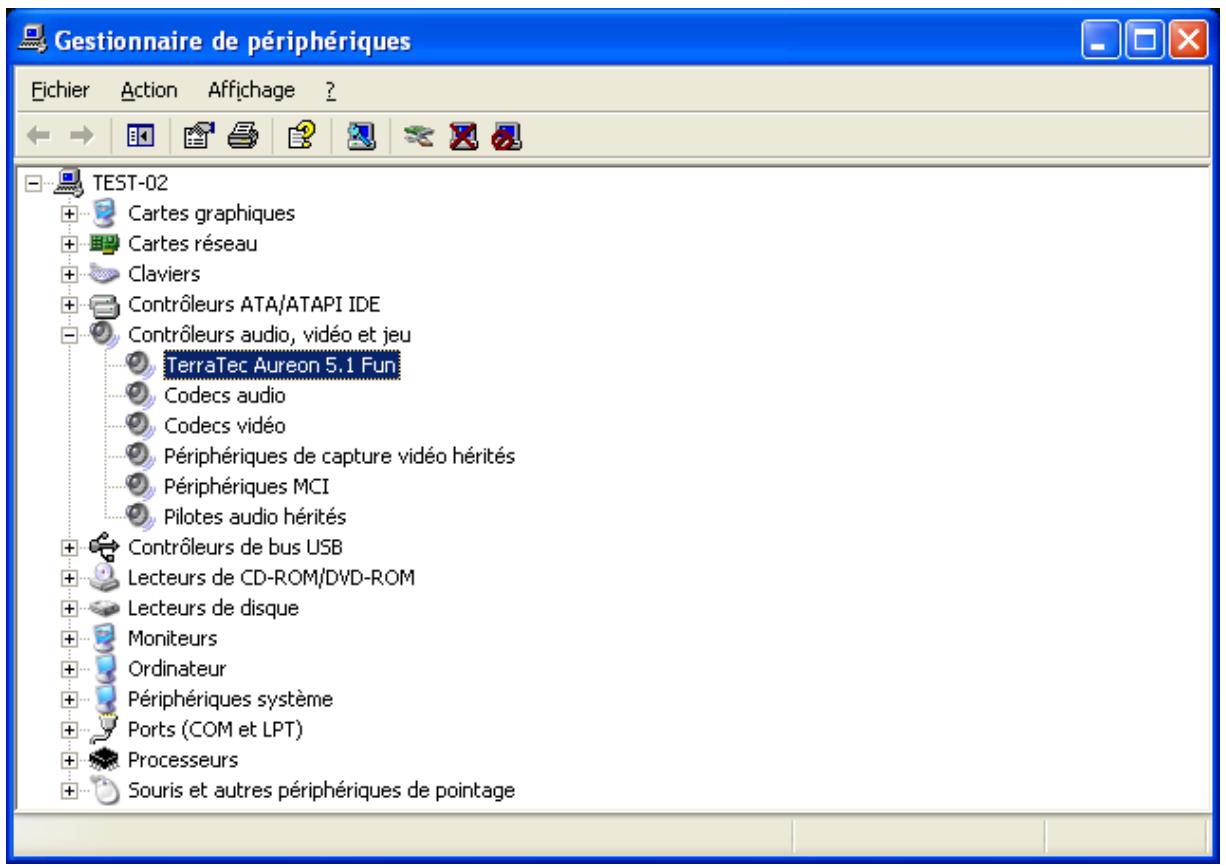The height and width of the screenshot is (868, 1226).
Task: Select TerraTec Aureon 5.1 Fun label
Action: click(281, 366)
